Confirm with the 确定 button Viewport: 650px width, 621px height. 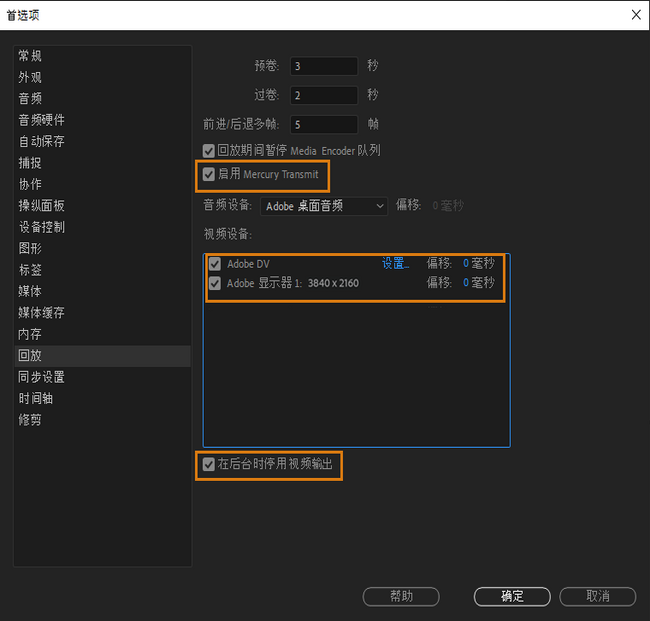tap(512, 597)
